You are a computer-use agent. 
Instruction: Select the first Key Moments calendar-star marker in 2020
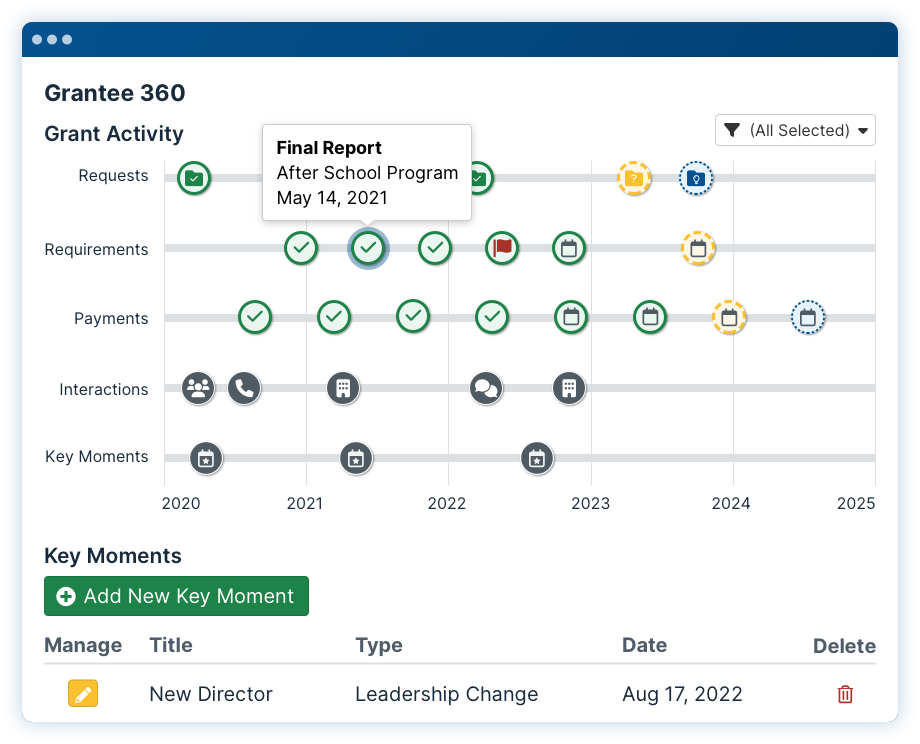tap(206, 458)
